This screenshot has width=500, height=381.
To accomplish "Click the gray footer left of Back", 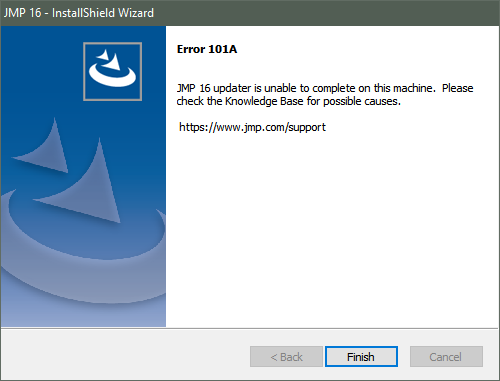I will point(125,356).
